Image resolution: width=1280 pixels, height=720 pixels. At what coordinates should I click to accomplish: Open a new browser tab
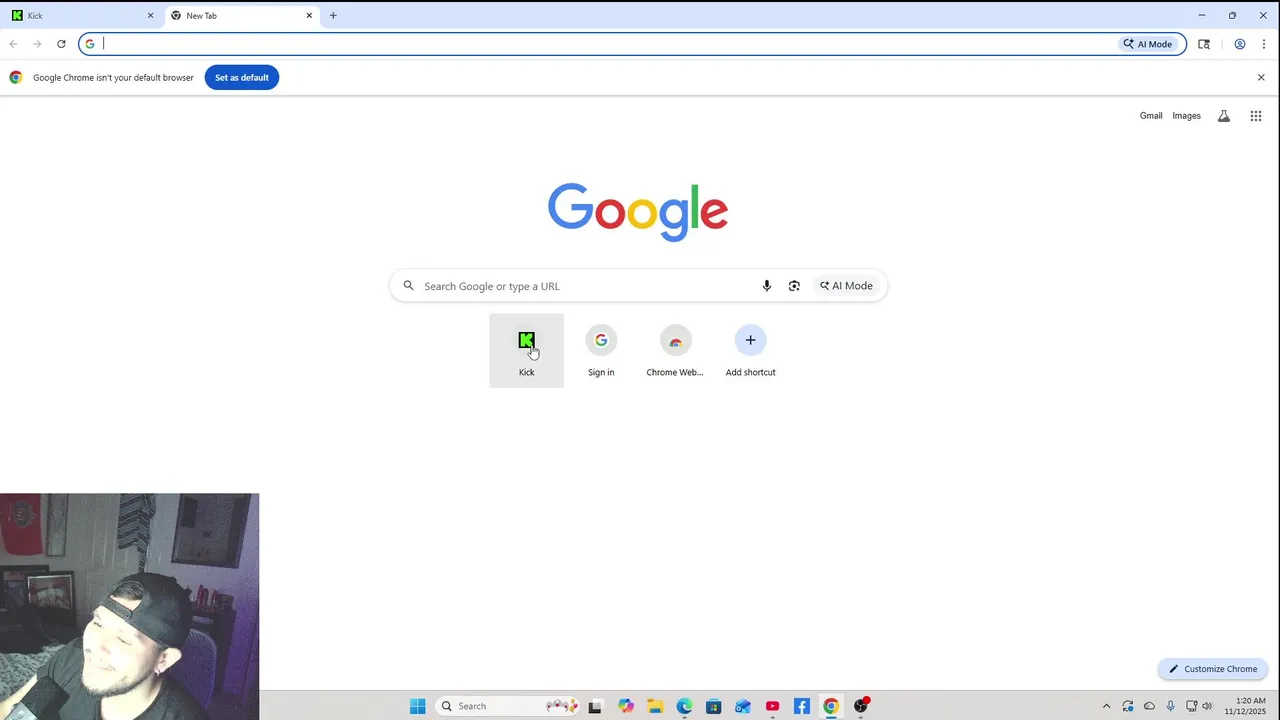[333, 16]
